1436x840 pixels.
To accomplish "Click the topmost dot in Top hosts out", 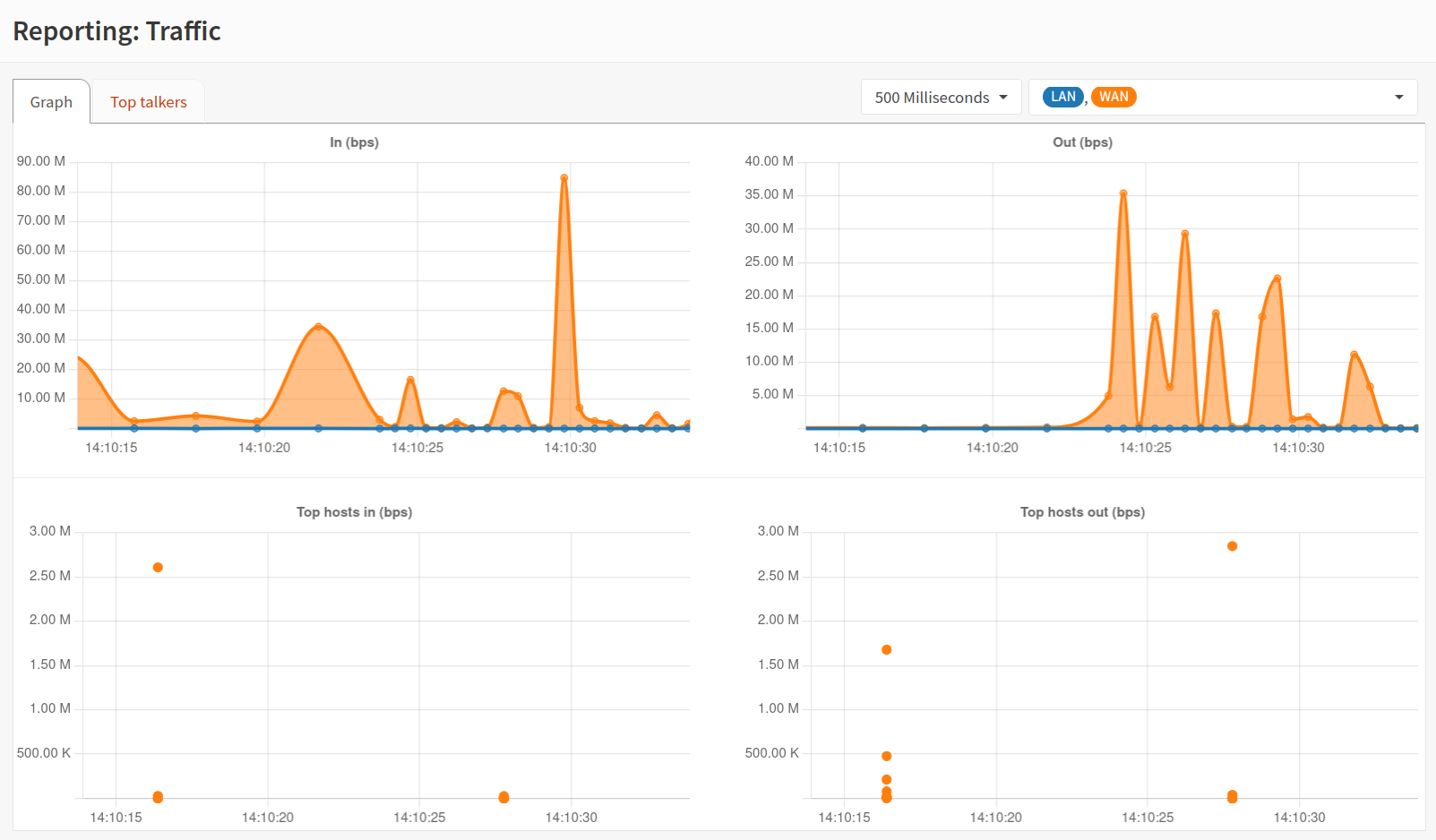I will 1233,546.
